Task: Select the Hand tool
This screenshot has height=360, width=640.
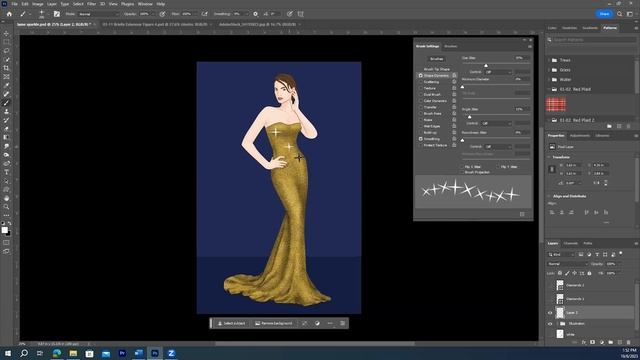Action: click(6, 198)
